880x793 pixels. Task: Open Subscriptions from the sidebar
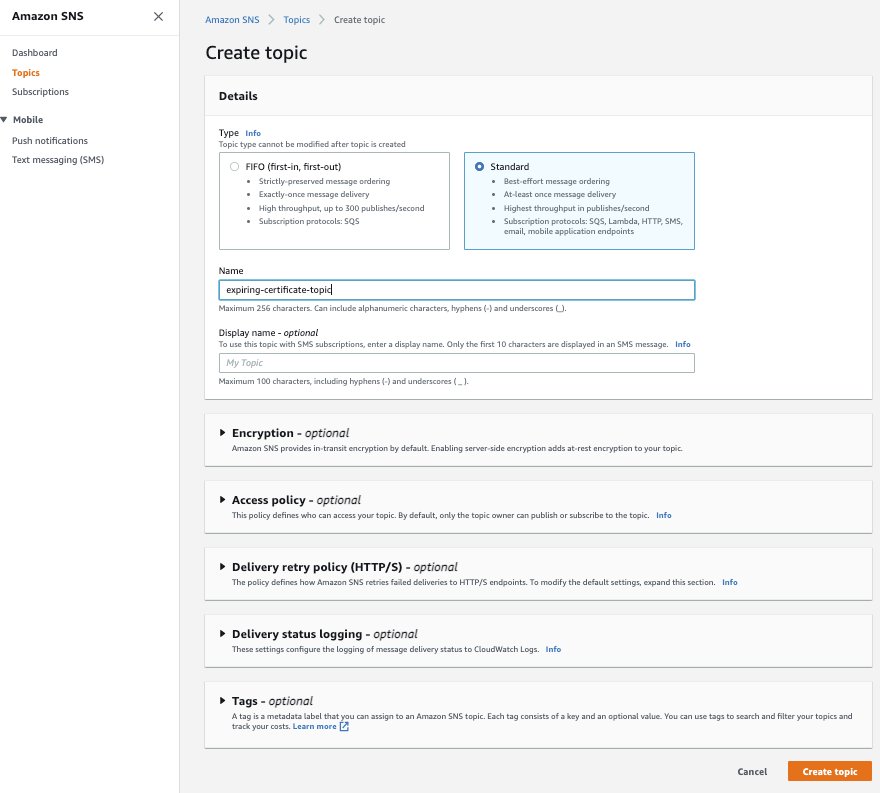click(x=40, y=91)
